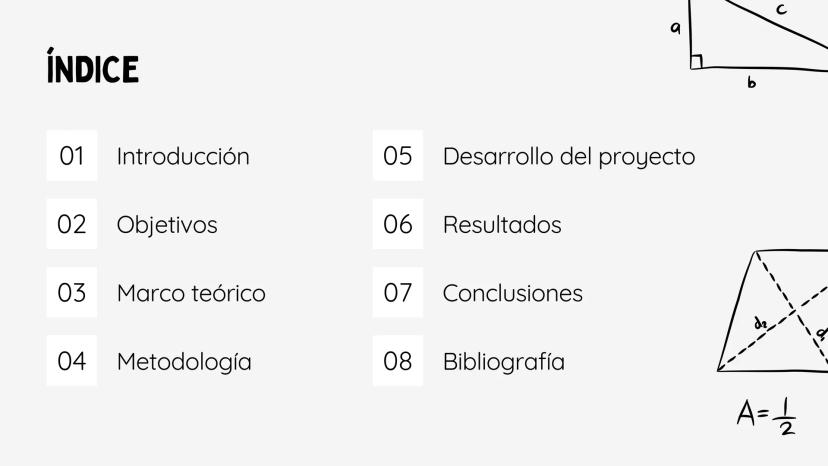Go to the Objetivos section link
Image resolution: width=828 pixels, height=466 pixels.
tap(167, 225)
